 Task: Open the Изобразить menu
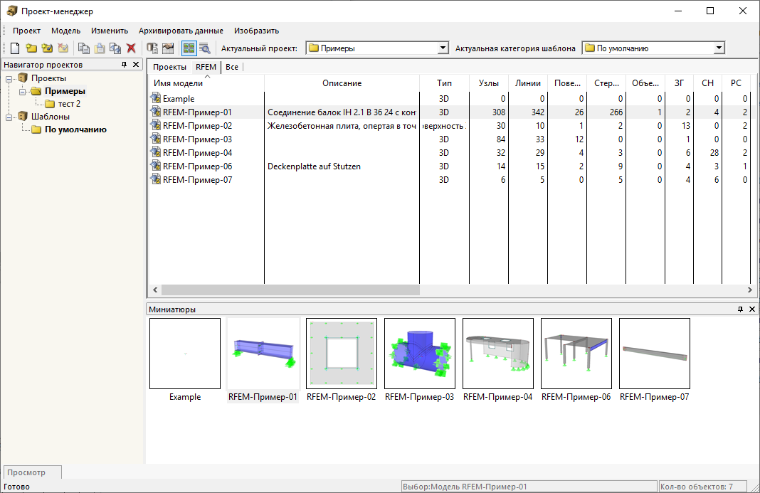256,31
